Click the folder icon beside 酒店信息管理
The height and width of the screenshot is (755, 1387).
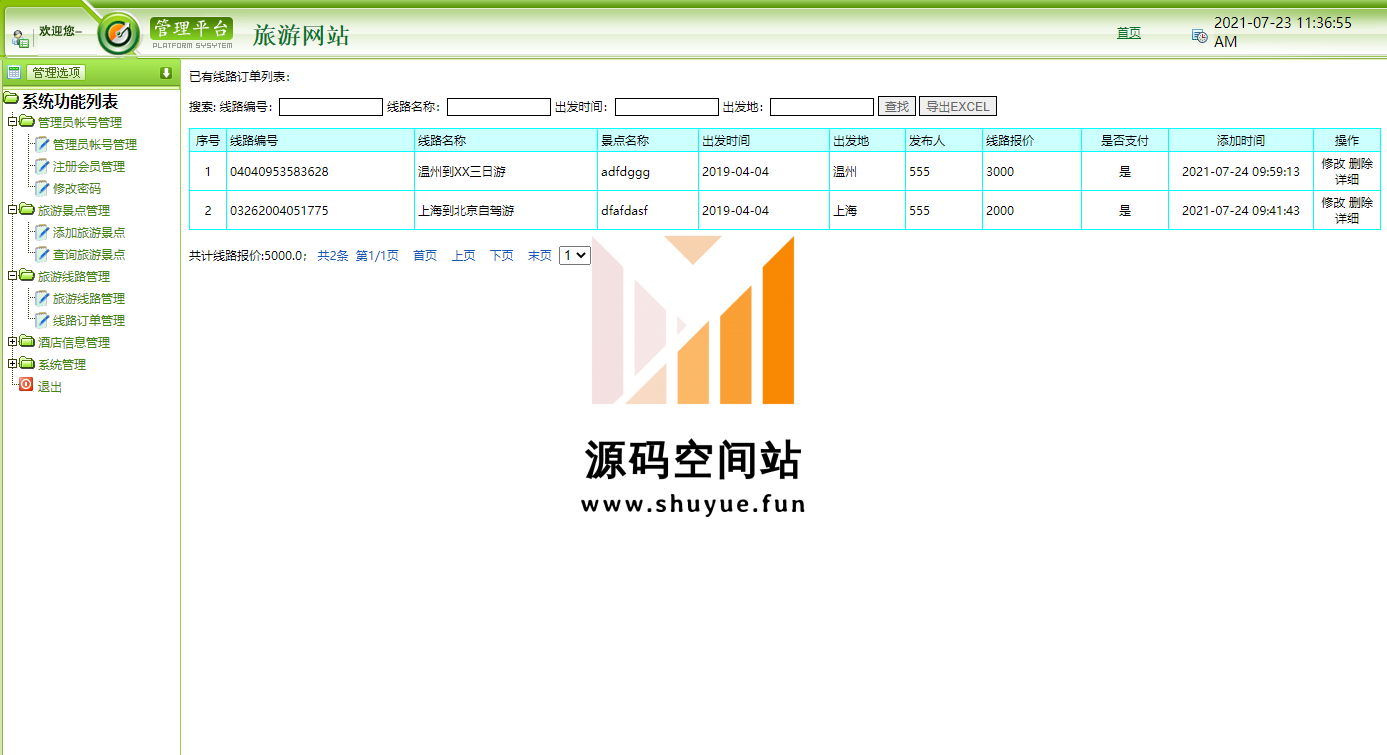pyautogui.click(x=27, y=342)
